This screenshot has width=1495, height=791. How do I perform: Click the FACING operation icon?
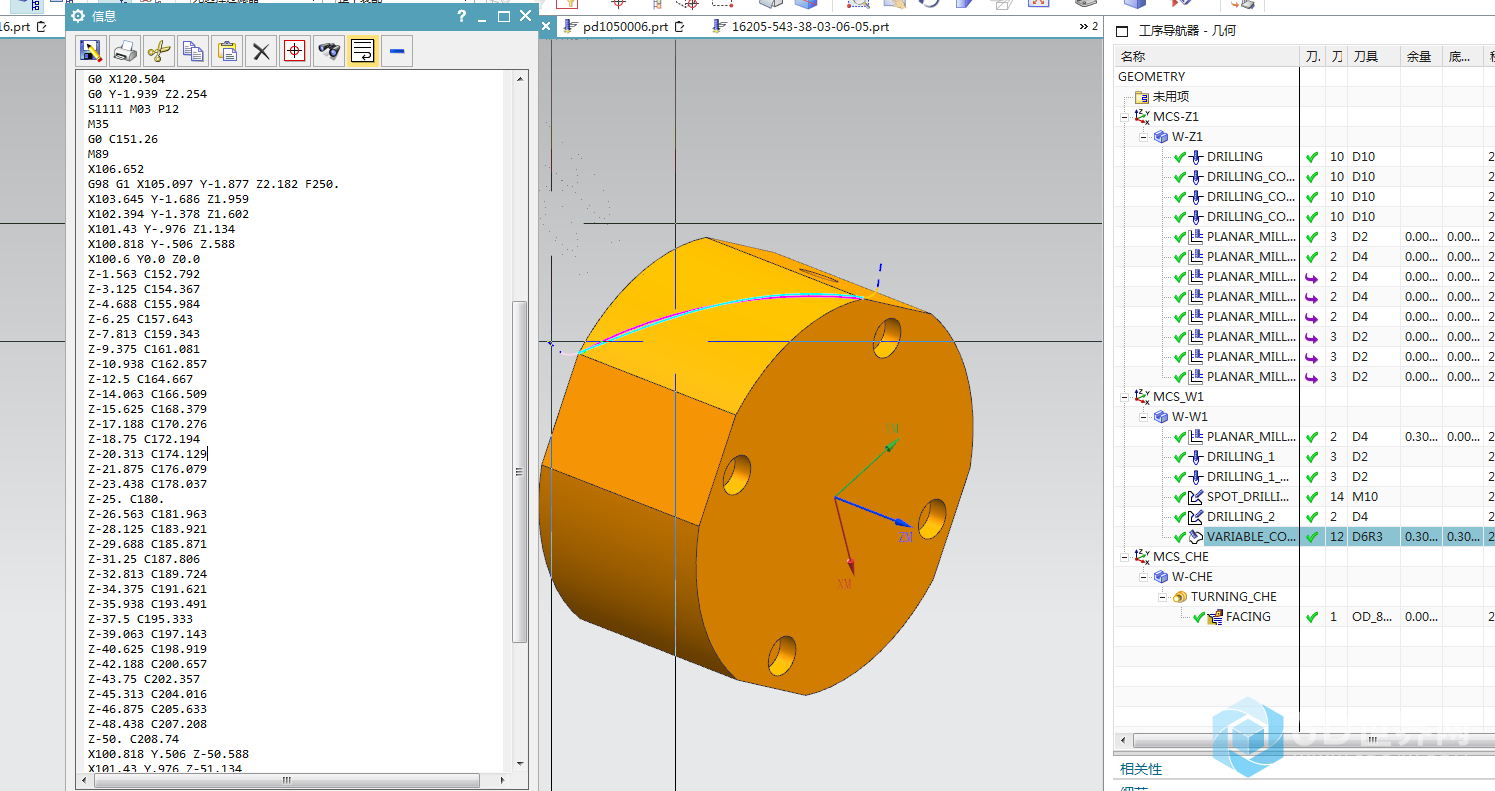pyautogui.click(x=1215, y=617)
